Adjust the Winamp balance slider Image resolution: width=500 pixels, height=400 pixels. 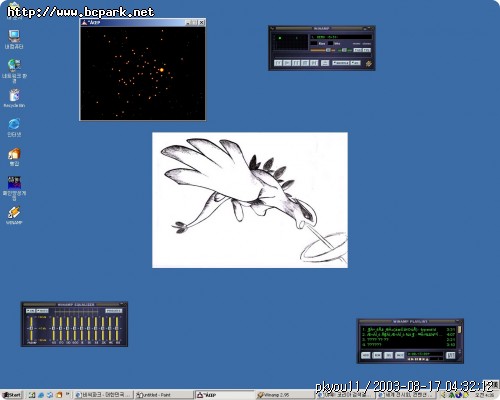click(344, 50)
